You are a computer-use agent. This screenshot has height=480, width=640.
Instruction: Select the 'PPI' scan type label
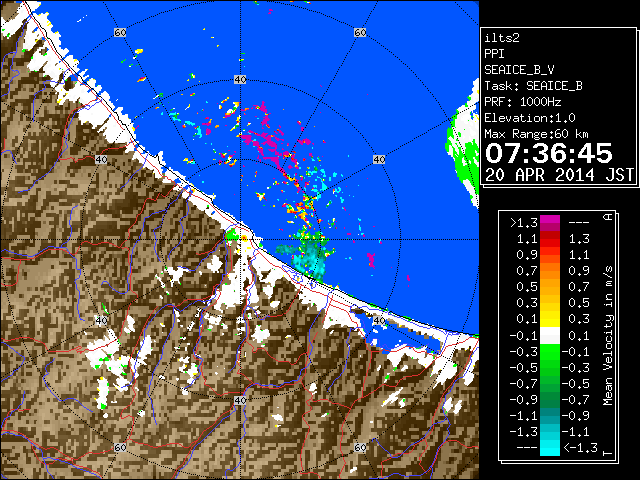tap(494, 54)
